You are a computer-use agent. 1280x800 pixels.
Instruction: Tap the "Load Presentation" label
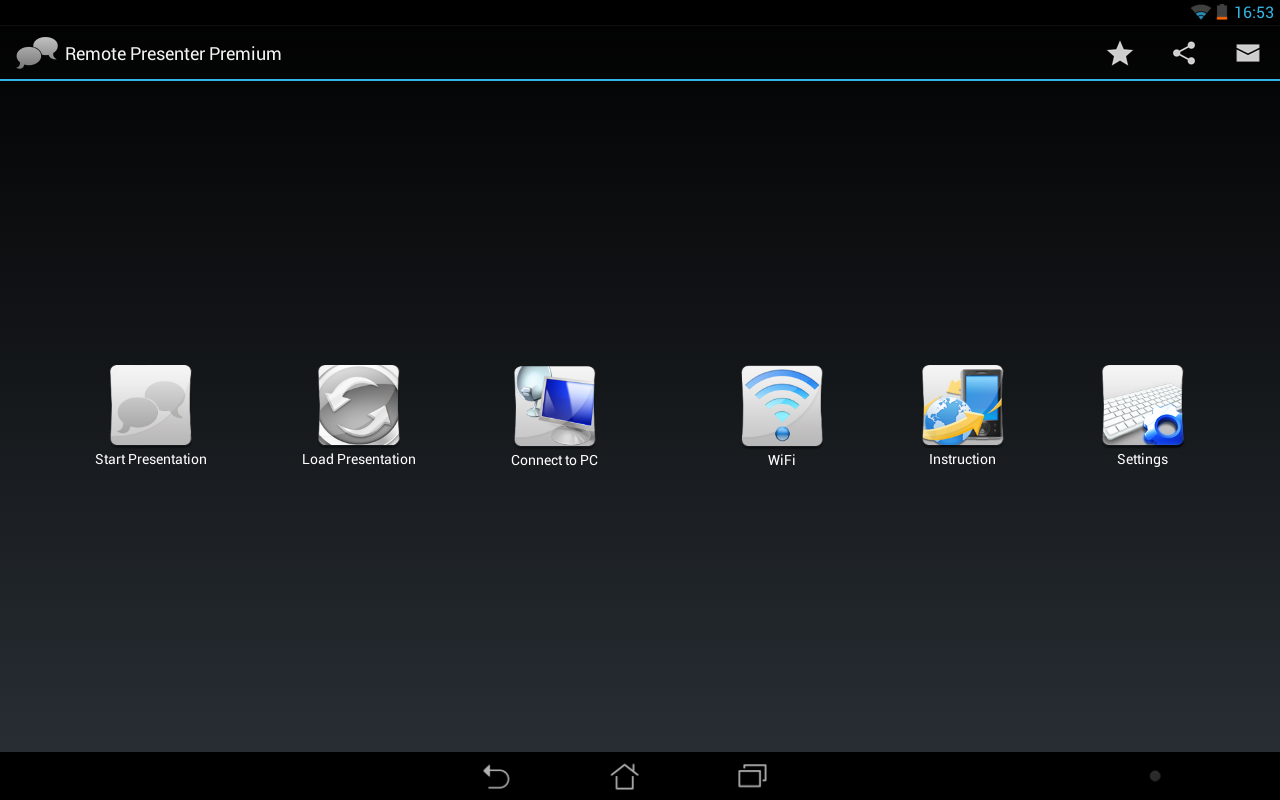pyautogui.click(x=359, y=460)
